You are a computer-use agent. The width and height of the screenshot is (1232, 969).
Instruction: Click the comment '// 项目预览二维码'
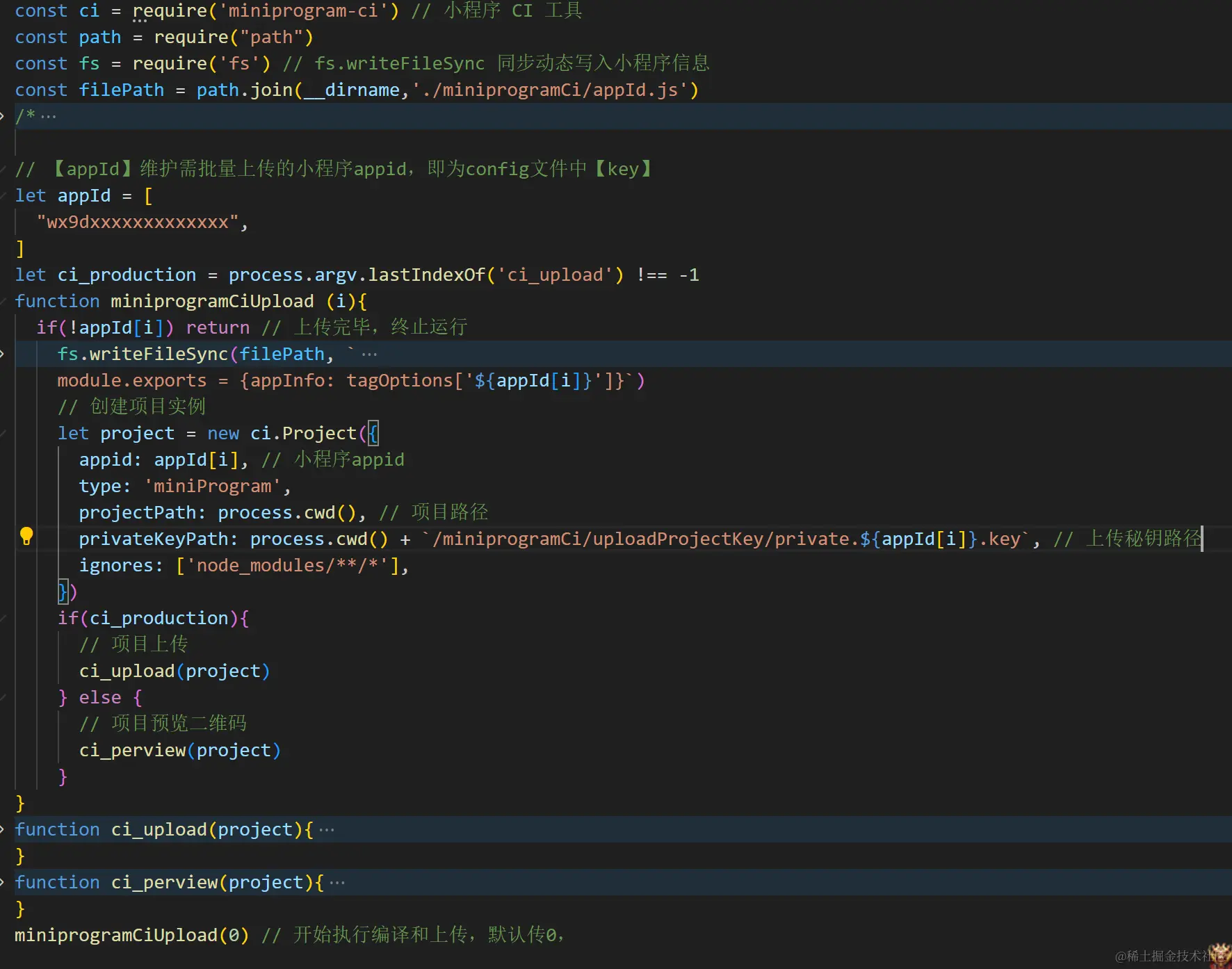coord(163,724)
